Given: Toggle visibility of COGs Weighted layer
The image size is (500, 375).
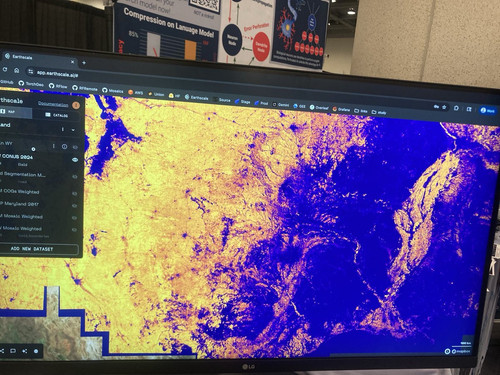Looking at the screenshot, I should pos(75,193).
